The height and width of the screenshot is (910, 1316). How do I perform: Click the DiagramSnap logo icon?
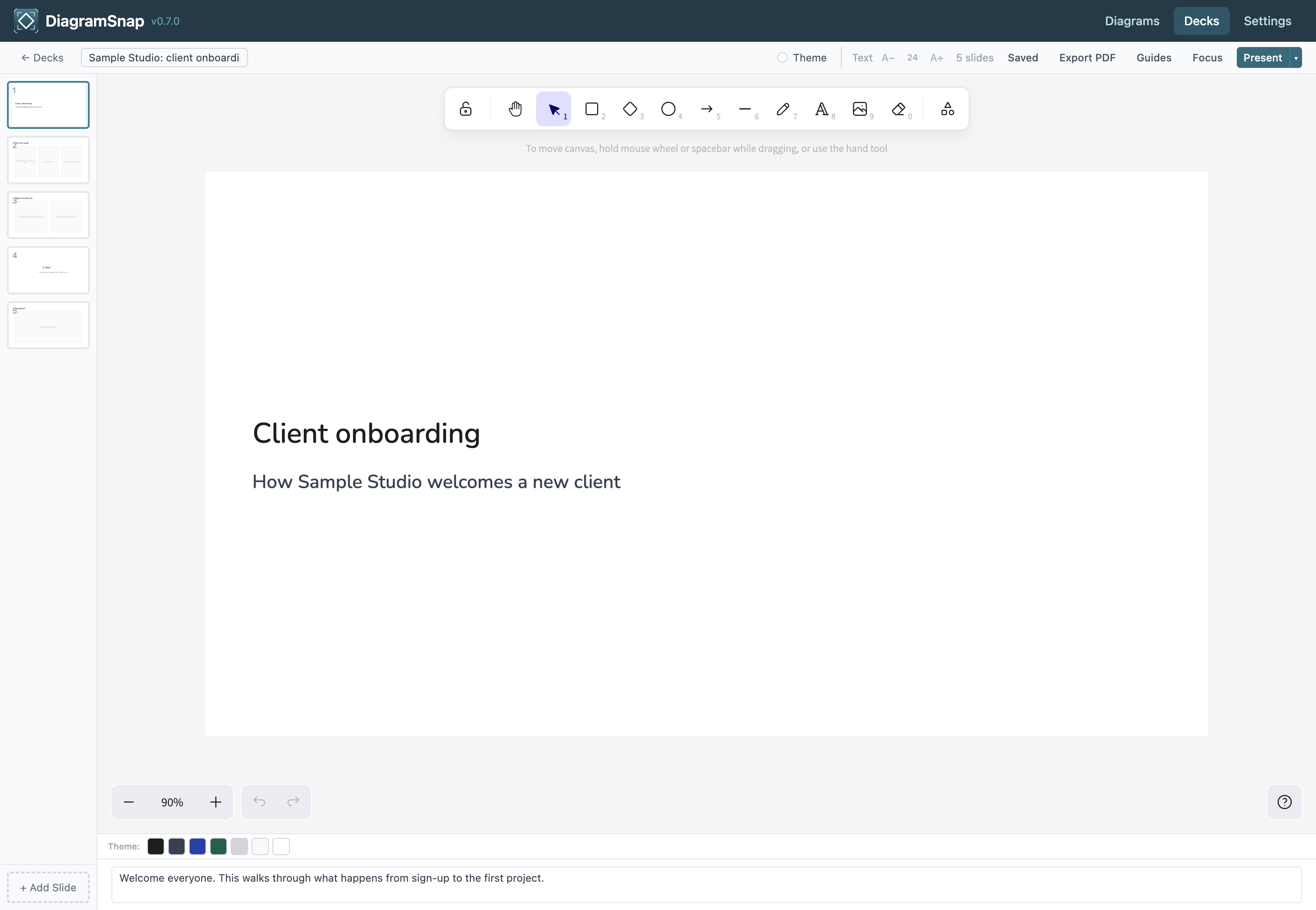[26, 21]
